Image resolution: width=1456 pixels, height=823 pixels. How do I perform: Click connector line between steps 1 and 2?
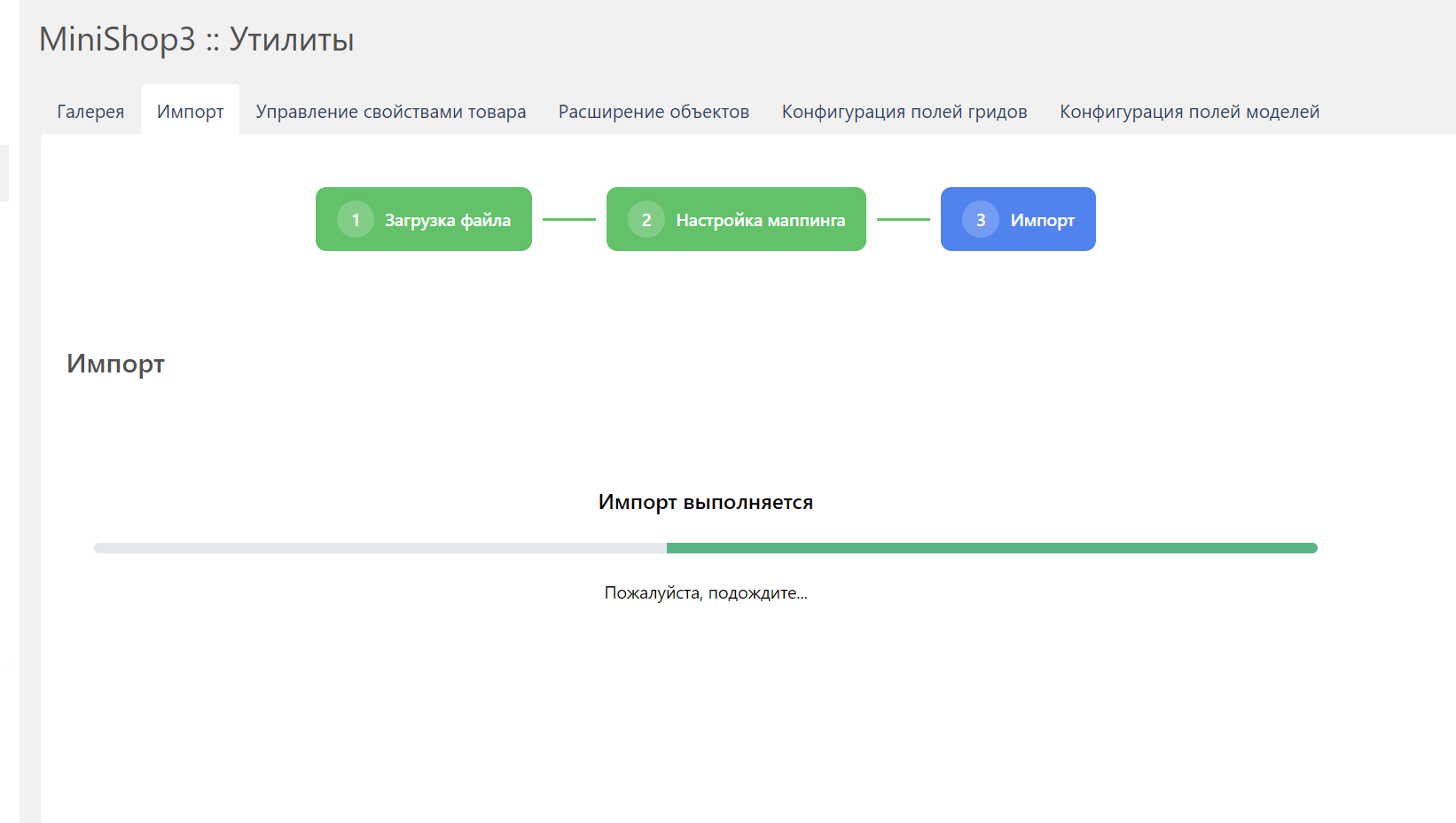568,219
